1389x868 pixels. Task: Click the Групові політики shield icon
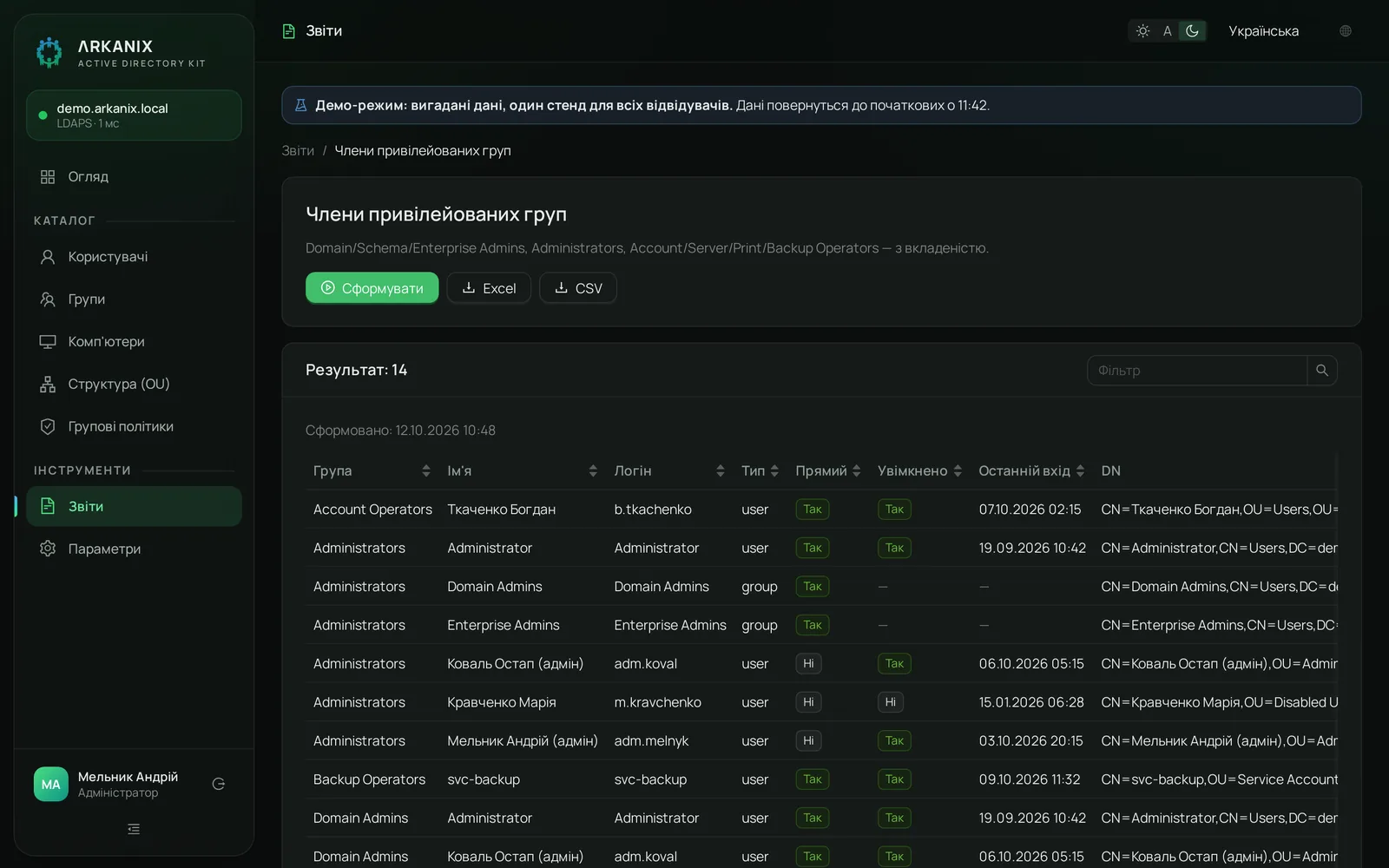click(48, 427)
